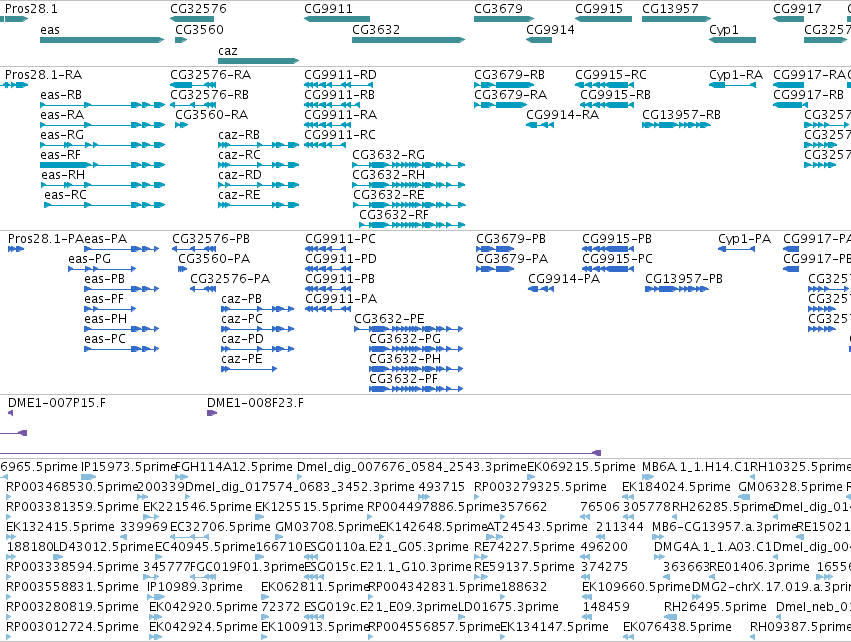
Task: Select transcript eas-RA
Action: point(103,125)
